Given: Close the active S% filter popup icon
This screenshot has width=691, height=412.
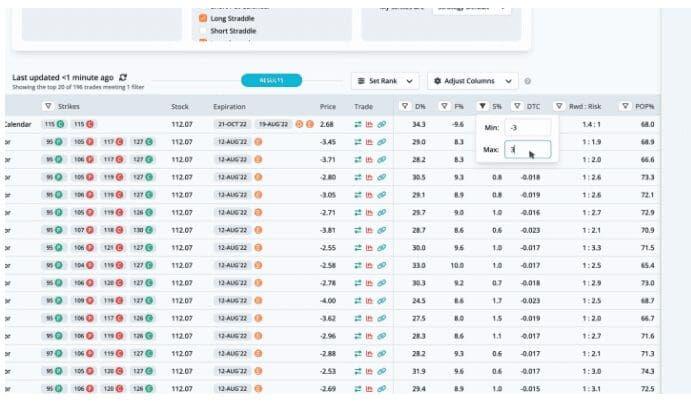Looking at the screenshot, I should pyautogui.click(x=482, y=106).
